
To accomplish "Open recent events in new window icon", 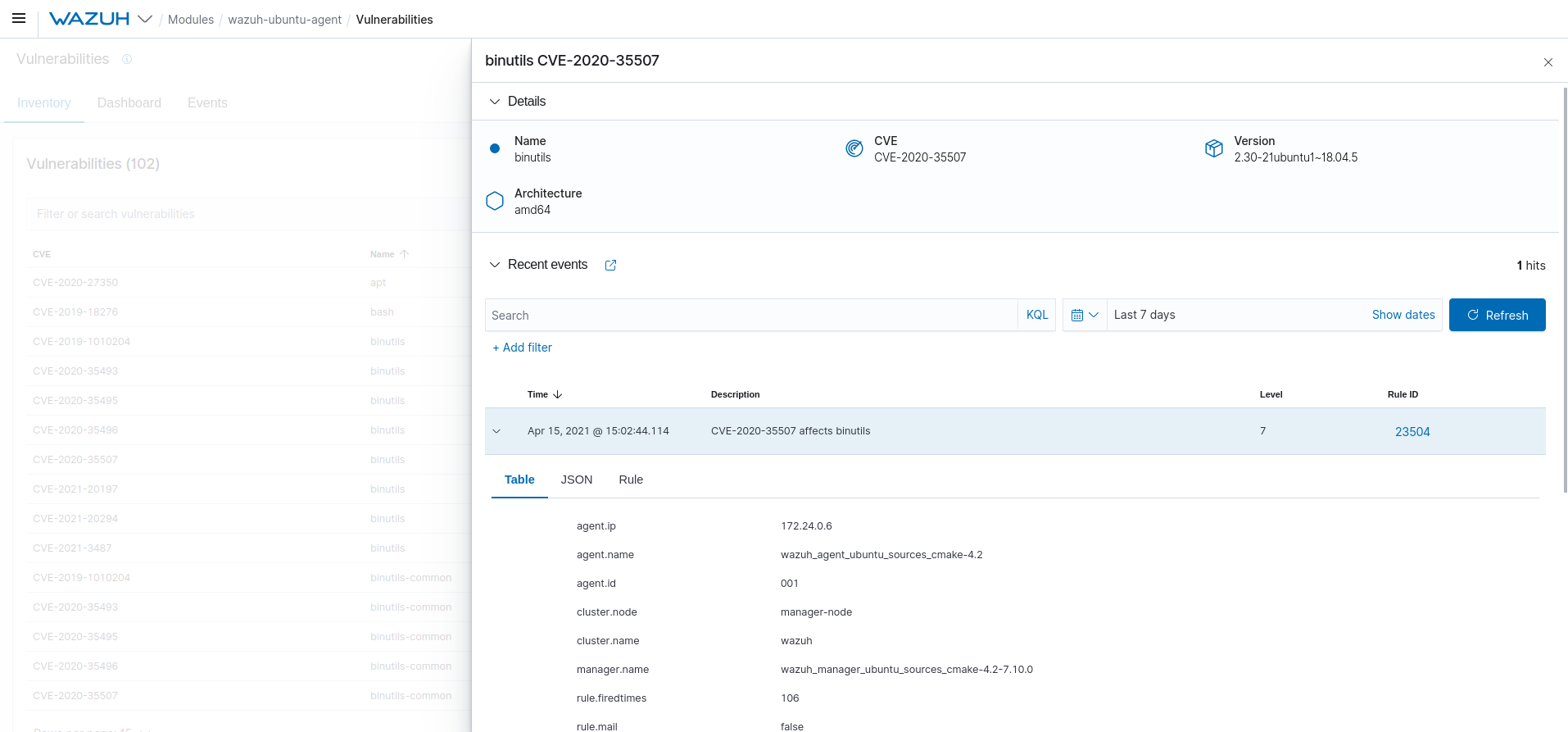I will tap(610, 265).
